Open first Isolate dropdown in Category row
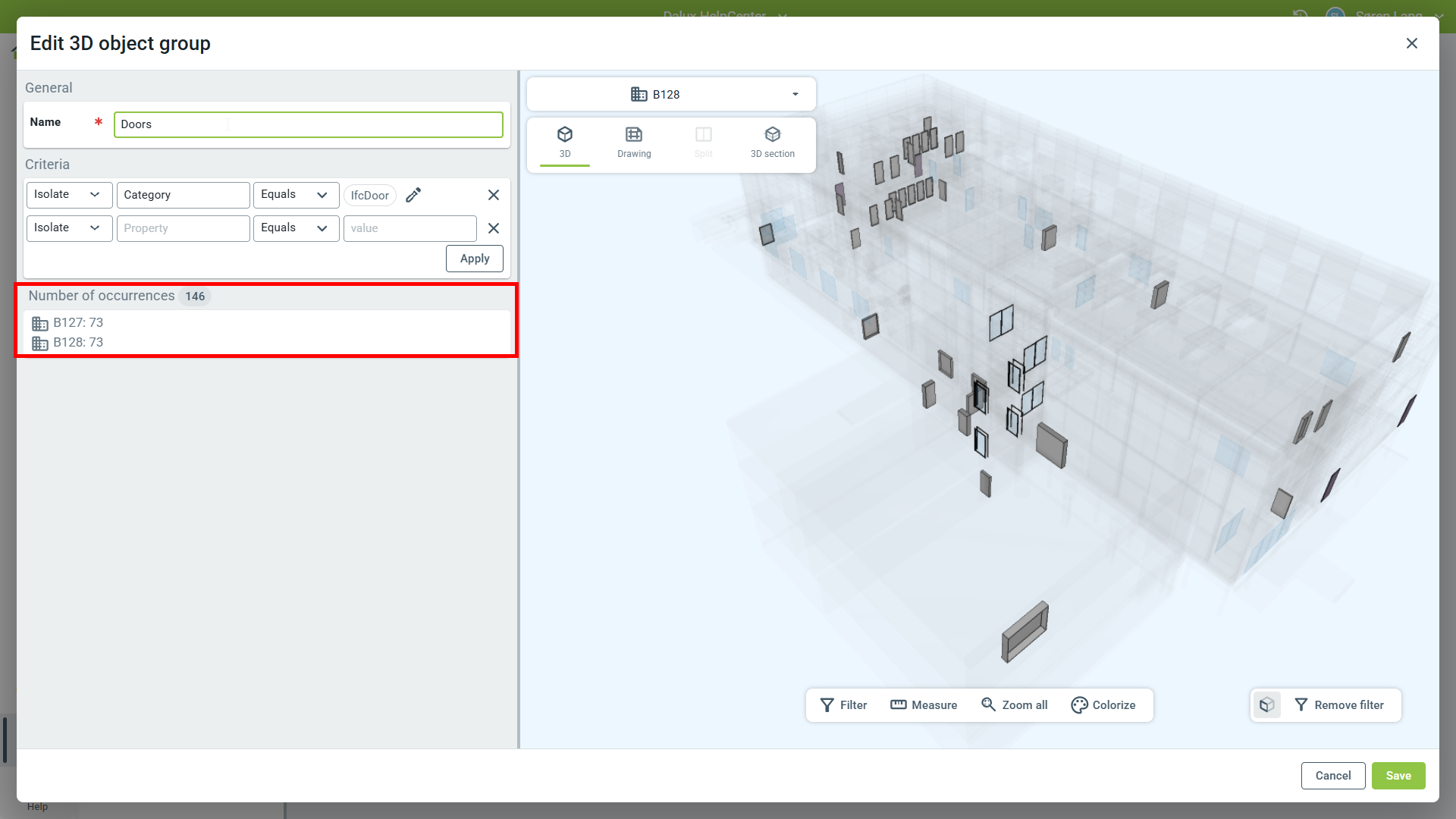The image size is (1456, 819). 69,195
